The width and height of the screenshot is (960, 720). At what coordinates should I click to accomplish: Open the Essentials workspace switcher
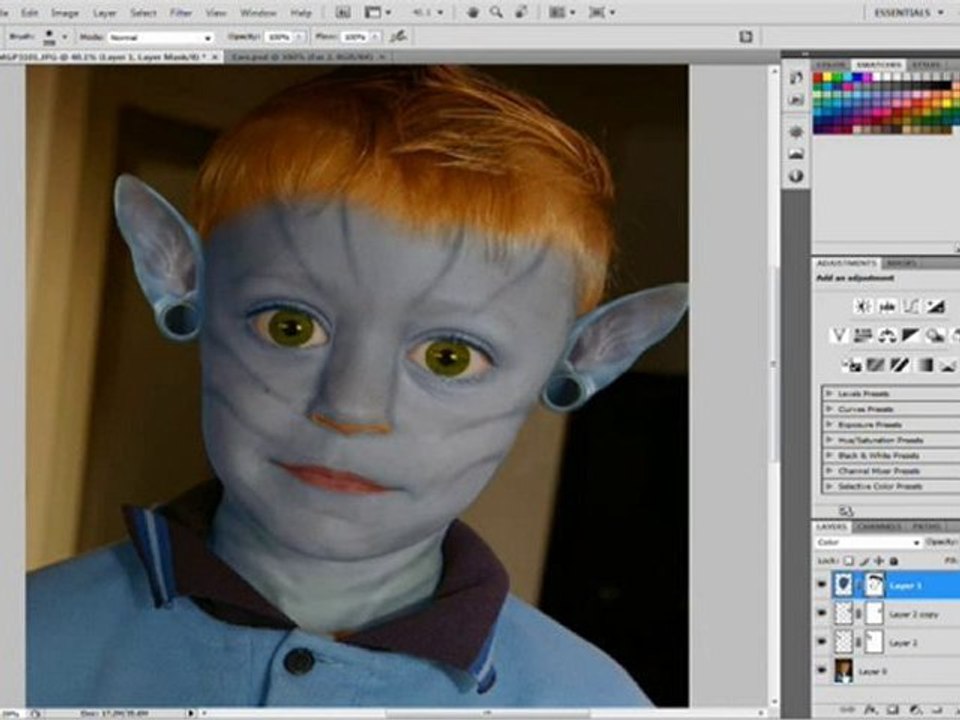click(909, 12)
